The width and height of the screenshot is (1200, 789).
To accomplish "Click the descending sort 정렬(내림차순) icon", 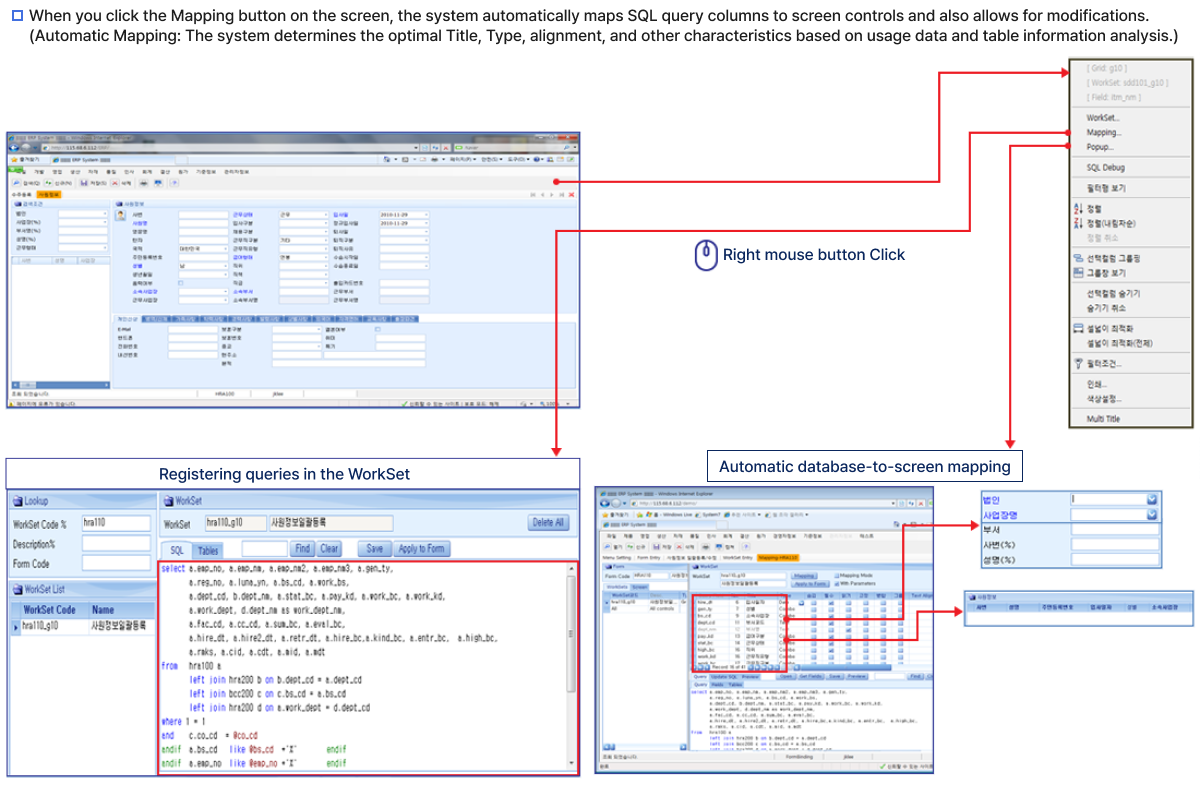I will point(1077,223).
